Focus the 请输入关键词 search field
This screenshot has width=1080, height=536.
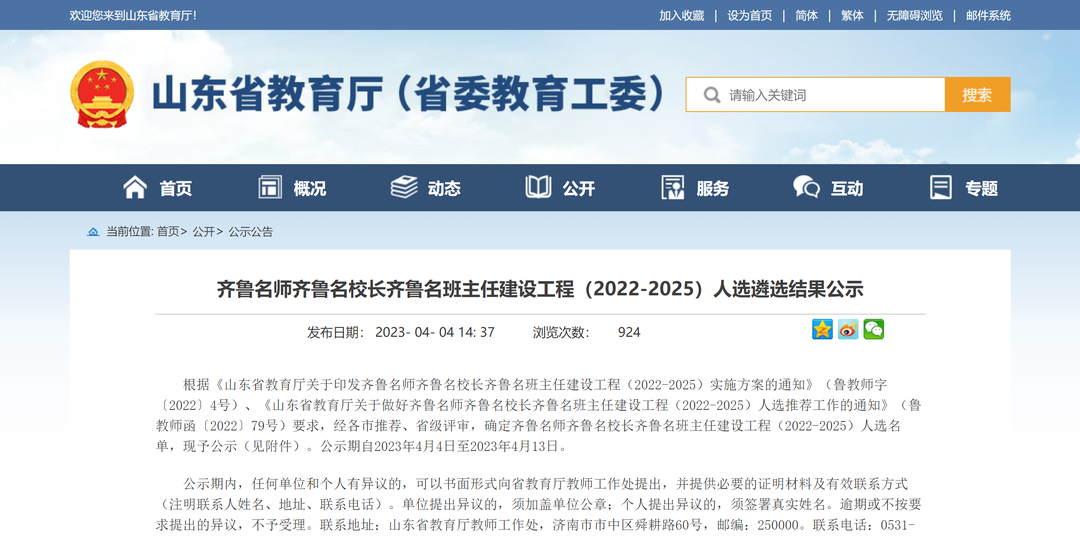click(x=830, y=95)
